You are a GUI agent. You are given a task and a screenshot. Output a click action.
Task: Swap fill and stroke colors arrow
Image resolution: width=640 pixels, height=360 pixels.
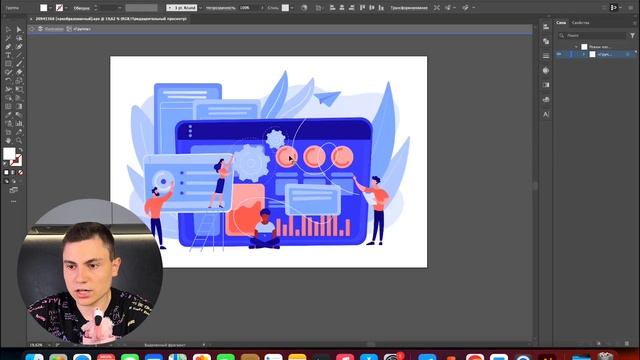(x=20, y=150)
